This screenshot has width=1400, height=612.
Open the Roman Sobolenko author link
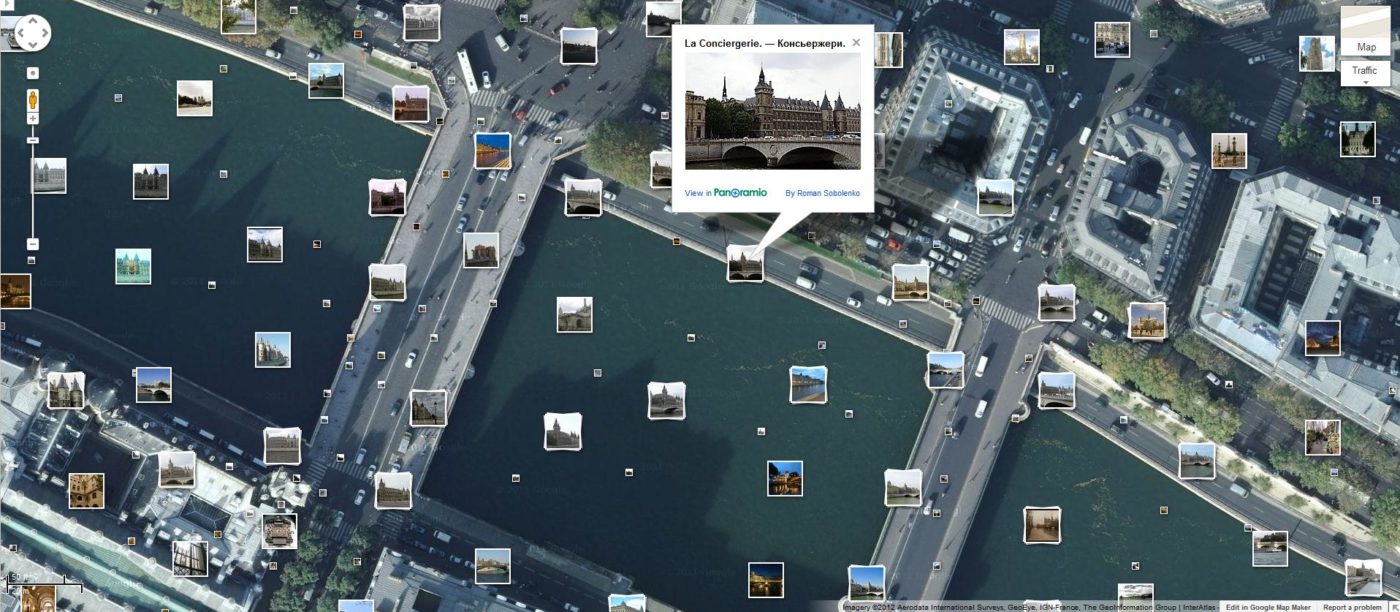822,193
